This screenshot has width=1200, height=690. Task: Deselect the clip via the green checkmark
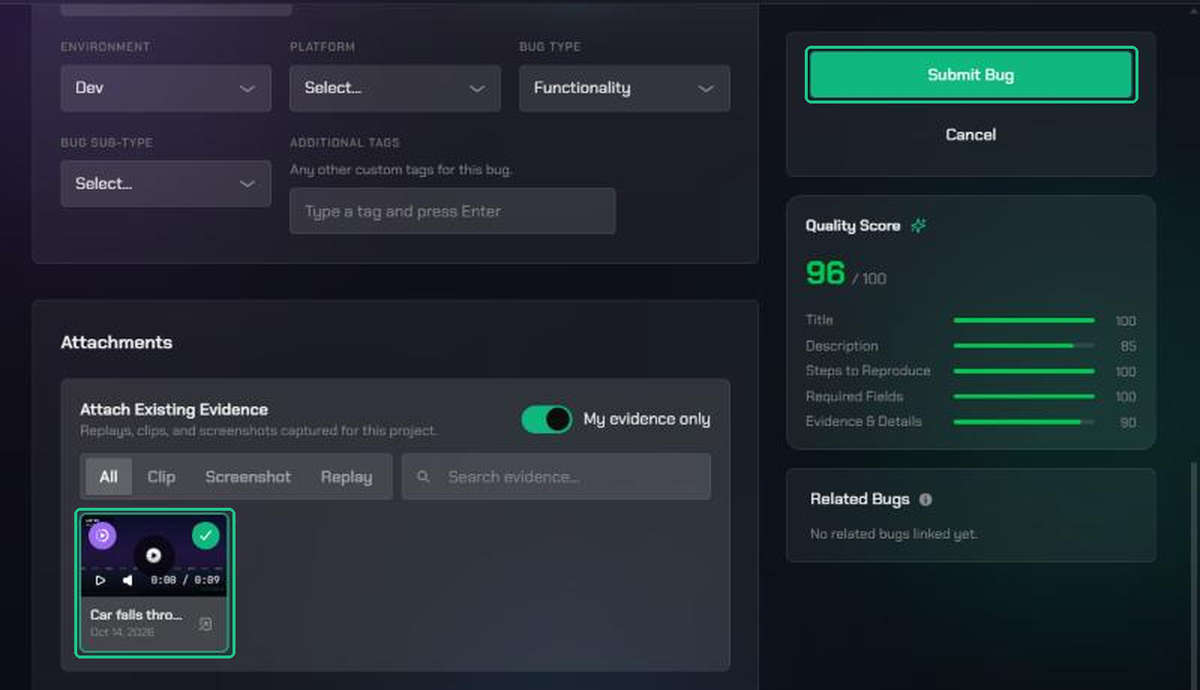click(x=205, y=536)
